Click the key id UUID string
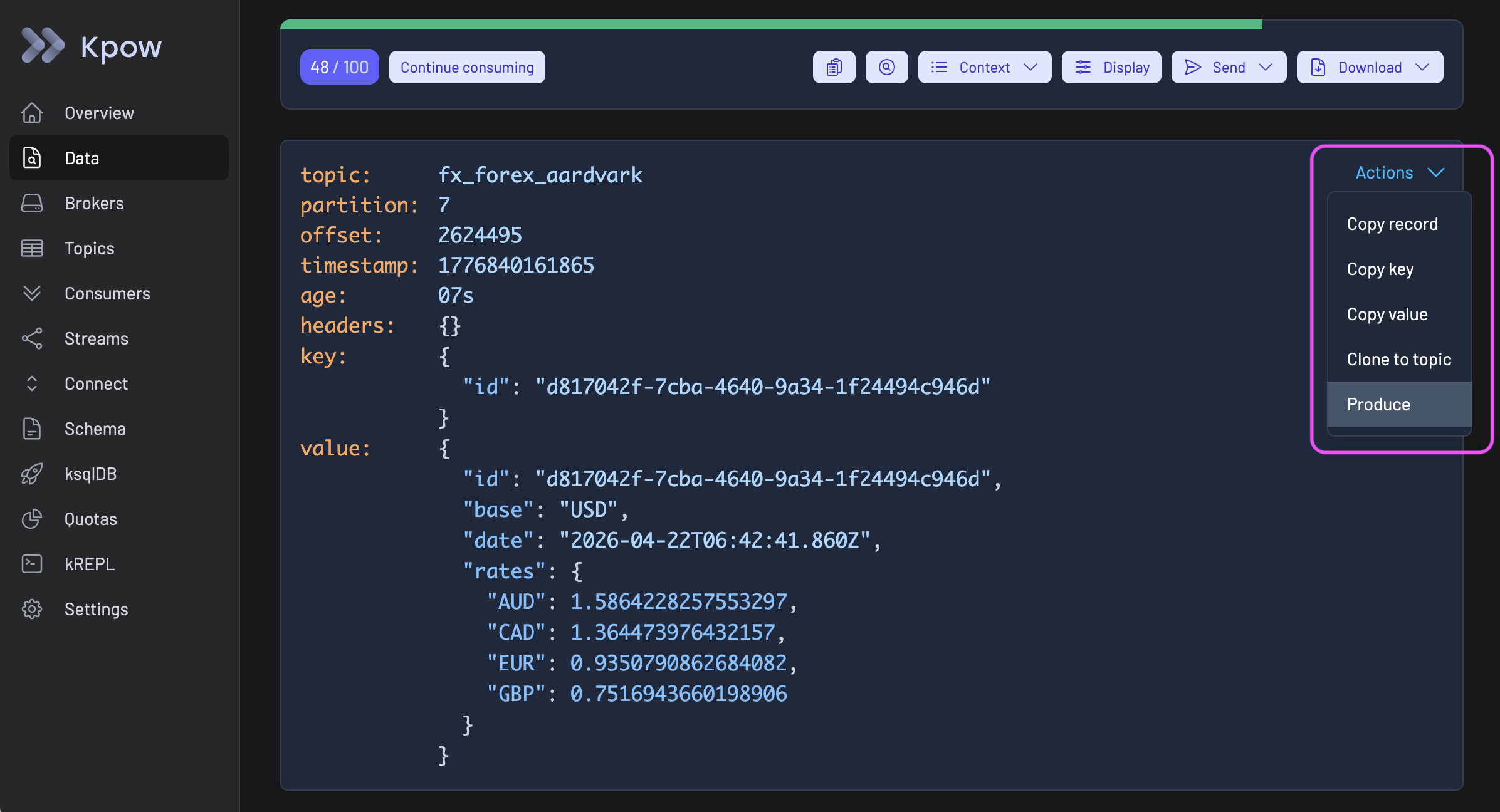This screenshot has width=1500, height=812. coord(763,387)
